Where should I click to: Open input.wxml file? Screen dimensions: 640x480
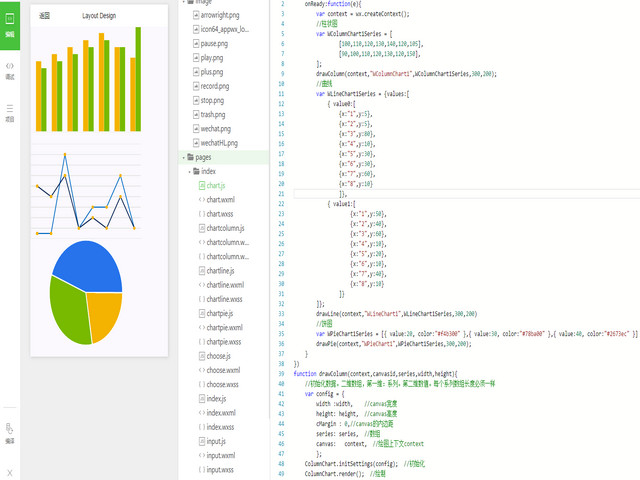tap(217, 456)
